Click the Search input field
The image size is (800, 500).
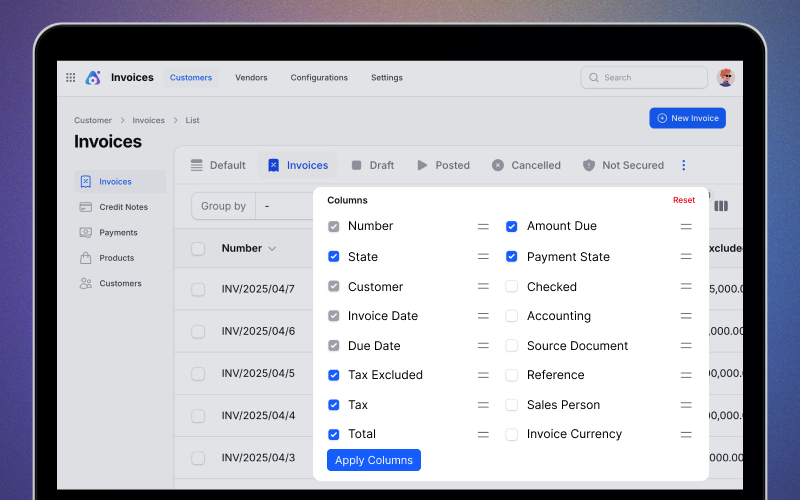tap(644, 78)
